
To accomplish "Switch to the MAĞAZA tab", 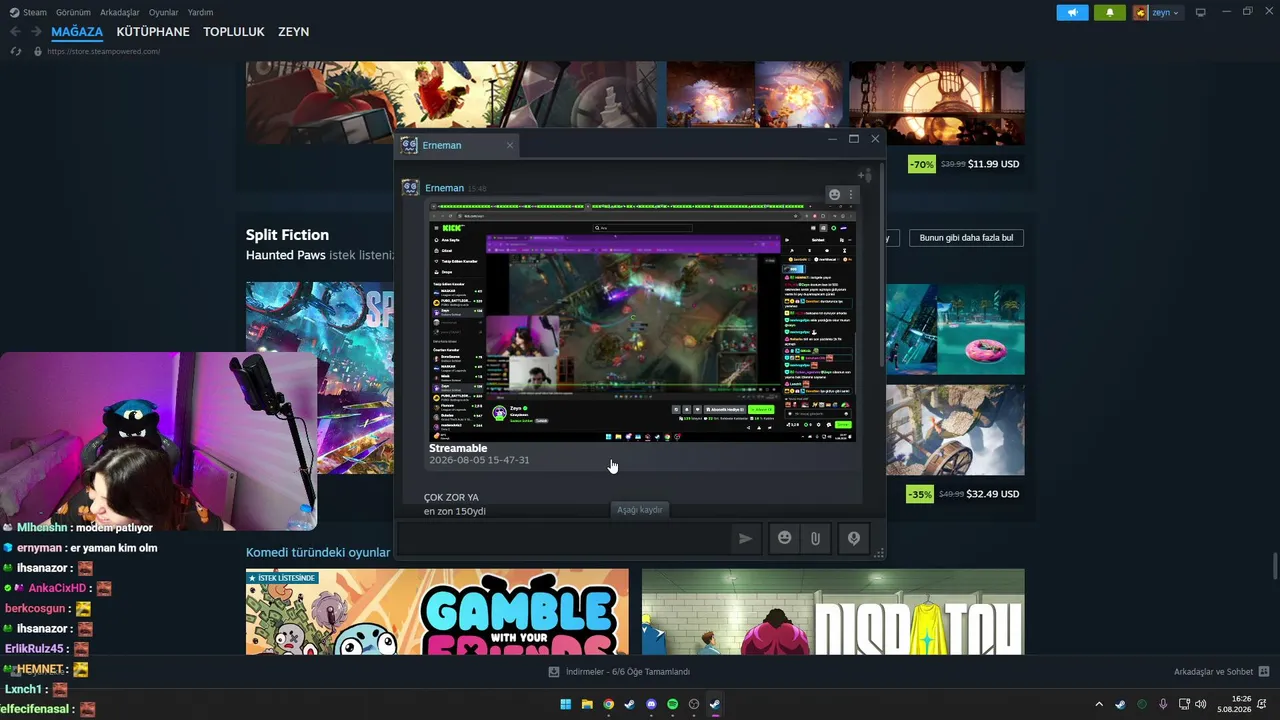I will click(77, 32).
